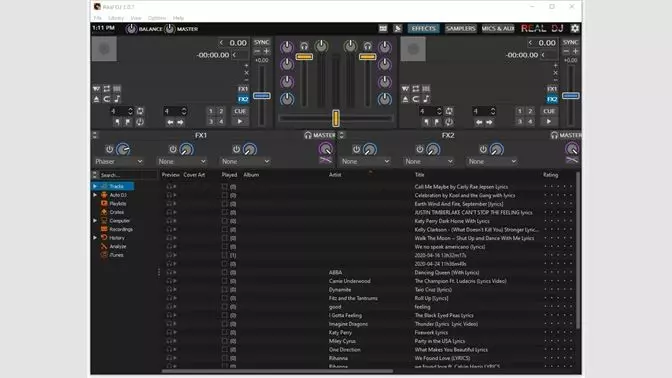This screenshot has height=378, width=672.
Task: Toggle the third FX2 effect power button
Action: coord(483,149)
